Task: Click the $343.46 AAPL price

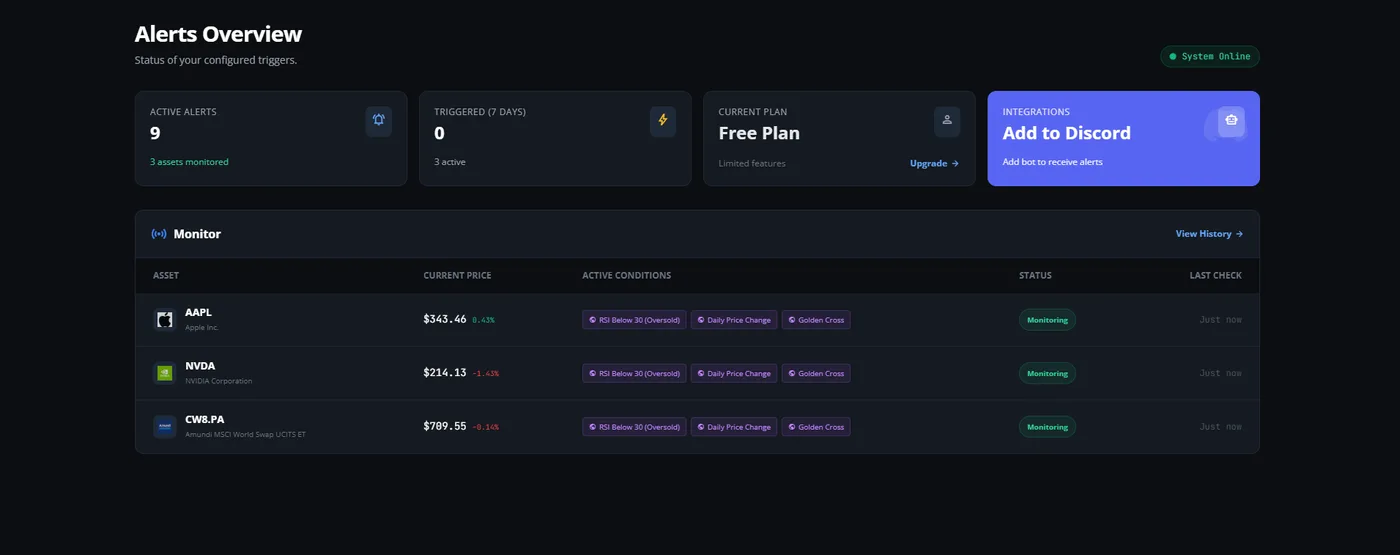Action: 445,319
